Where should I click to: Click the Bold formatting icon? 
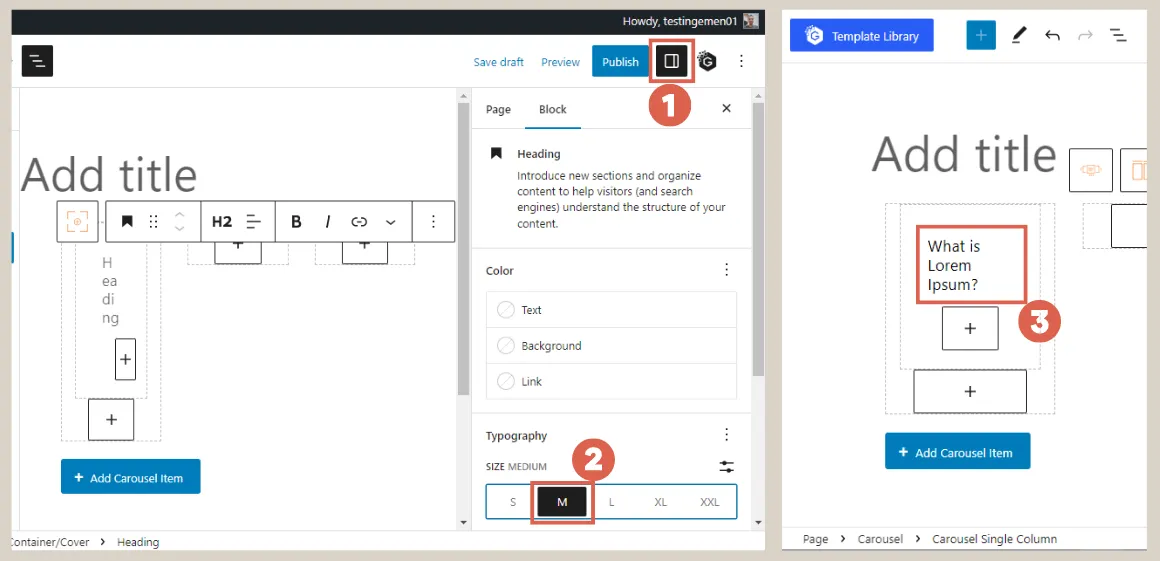pos(296,222)
